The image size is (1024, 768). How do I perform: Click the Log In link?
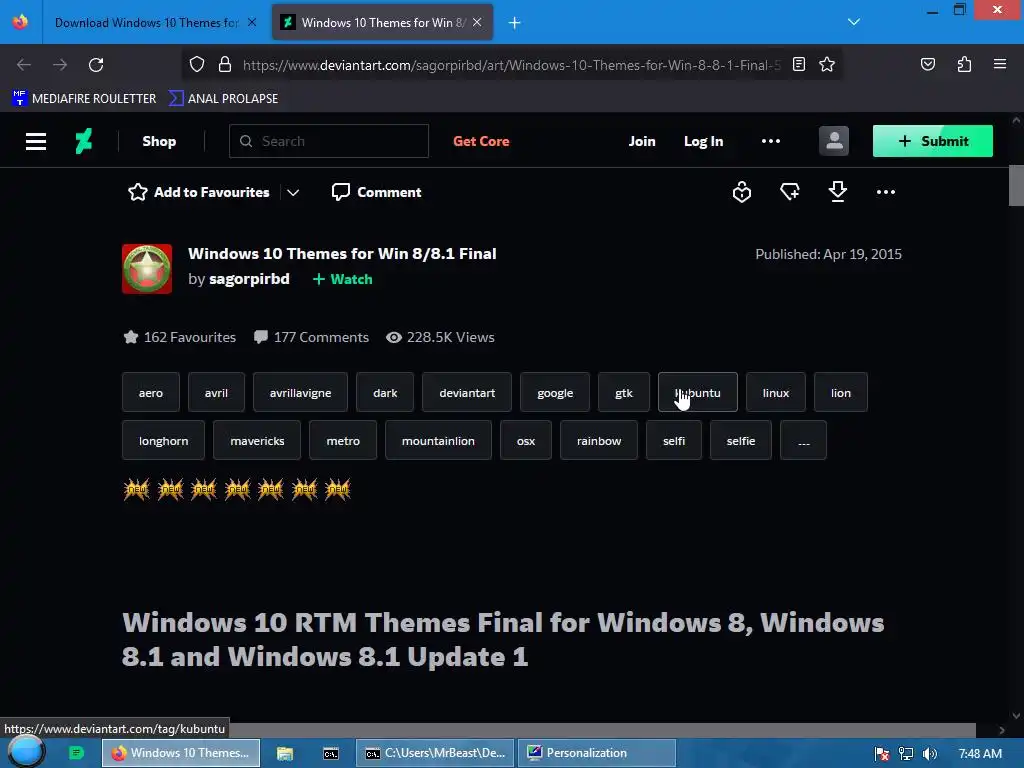coord(703,141)
